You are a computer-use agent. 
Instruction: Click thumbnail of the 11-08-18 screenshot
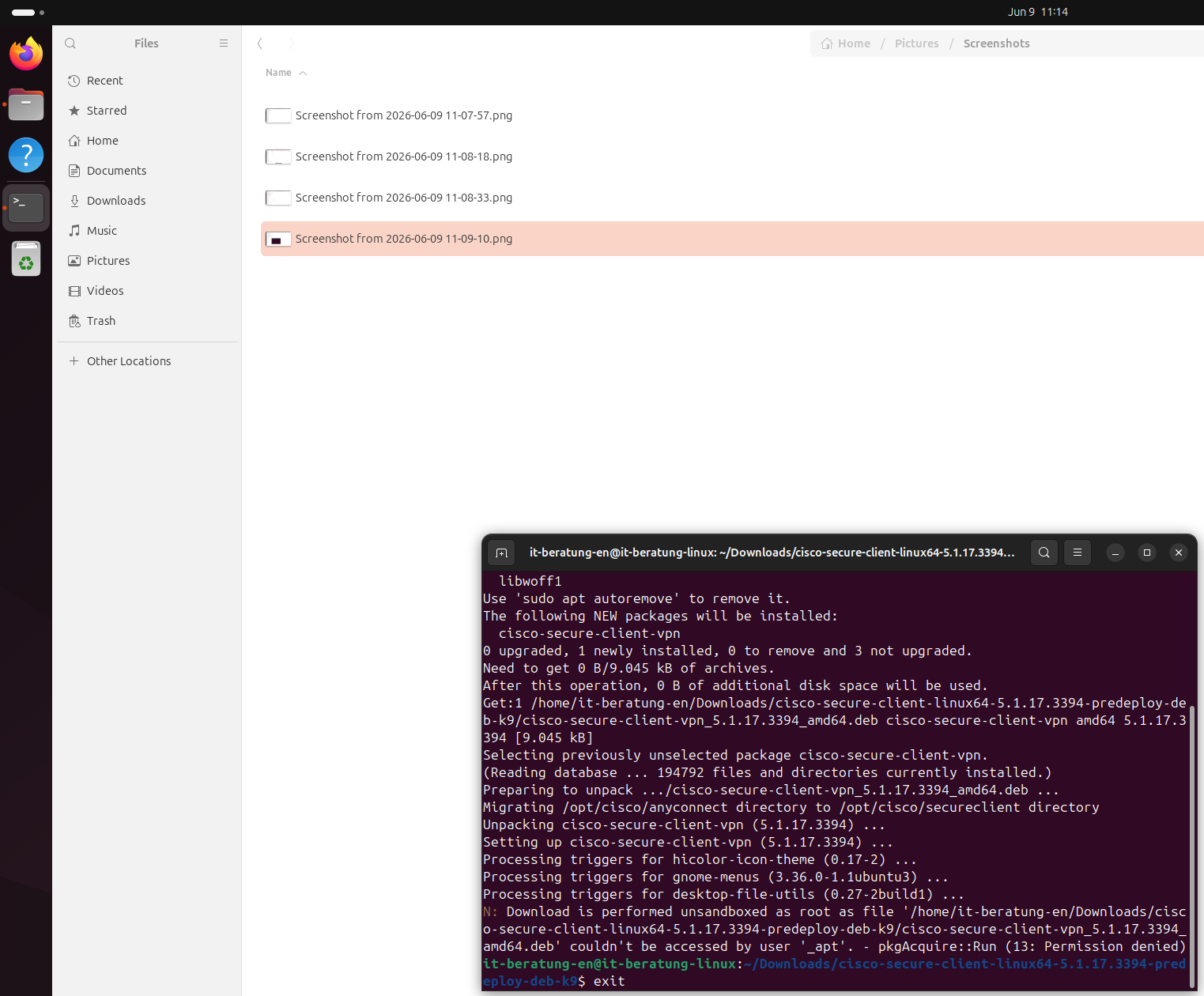pos(278,157)
